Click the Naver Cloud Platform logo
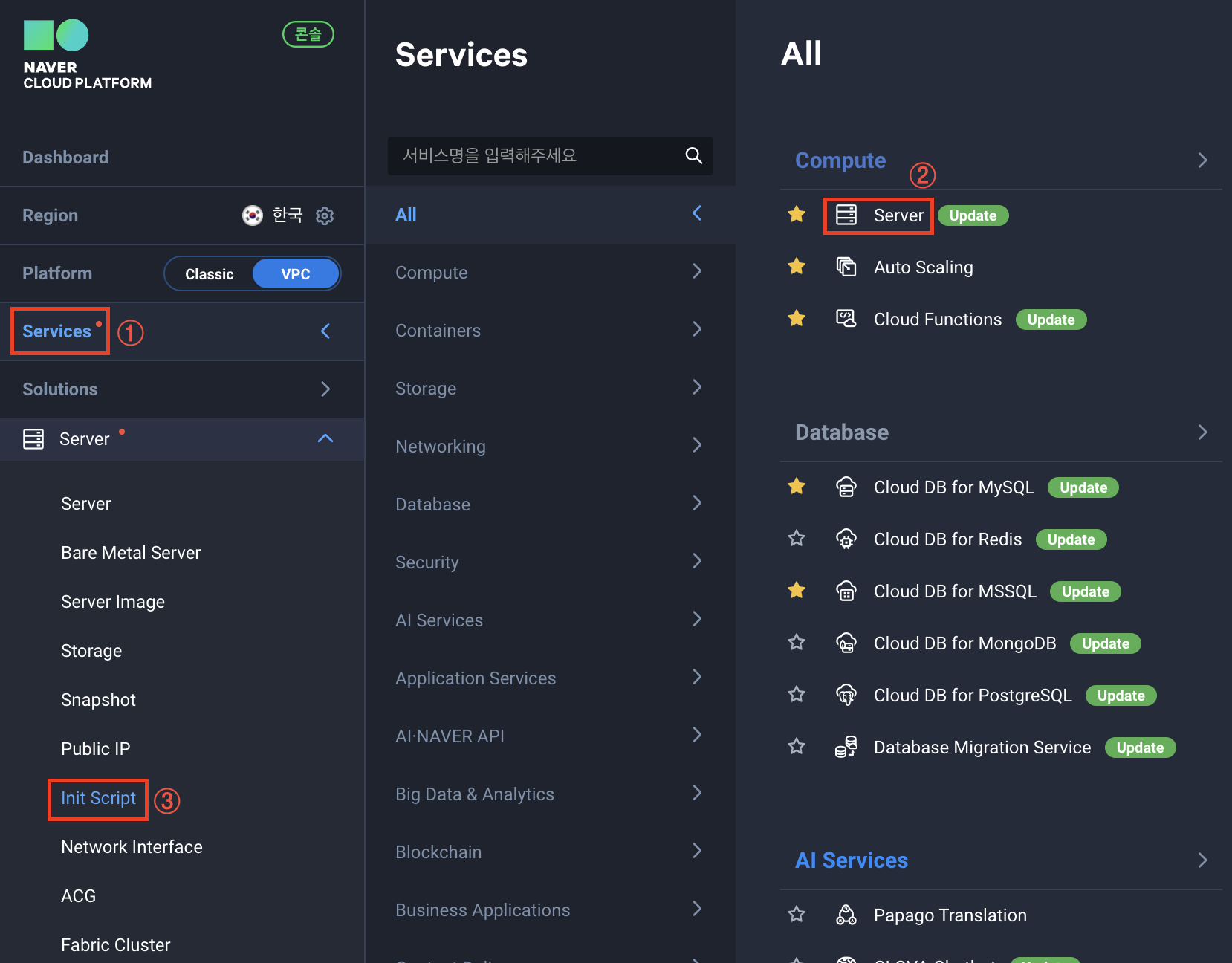1232x963 pixels. click(87, 55)
